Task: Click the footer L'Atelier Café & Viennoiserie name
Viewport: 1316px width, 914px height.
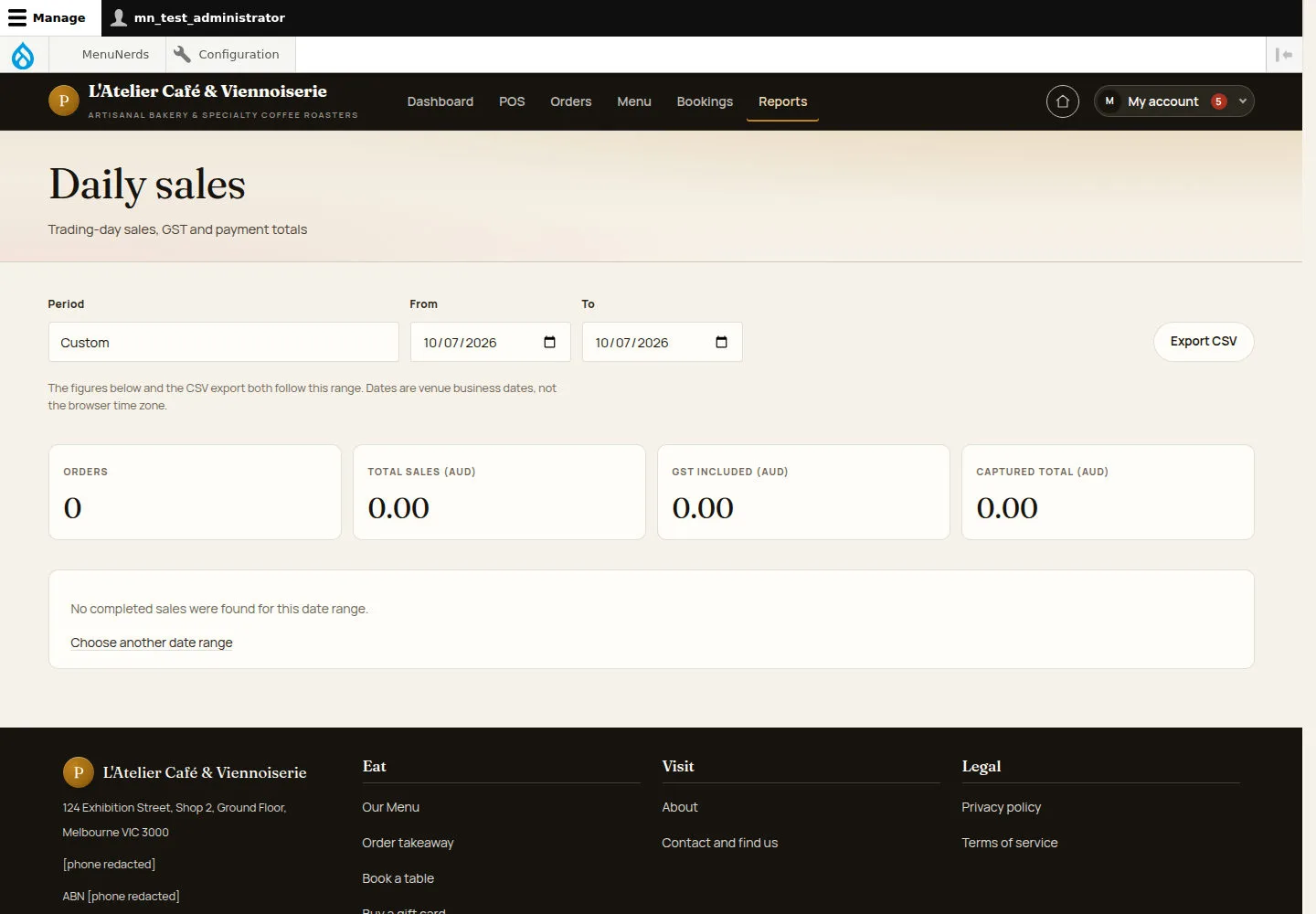Action: point(205,772)
